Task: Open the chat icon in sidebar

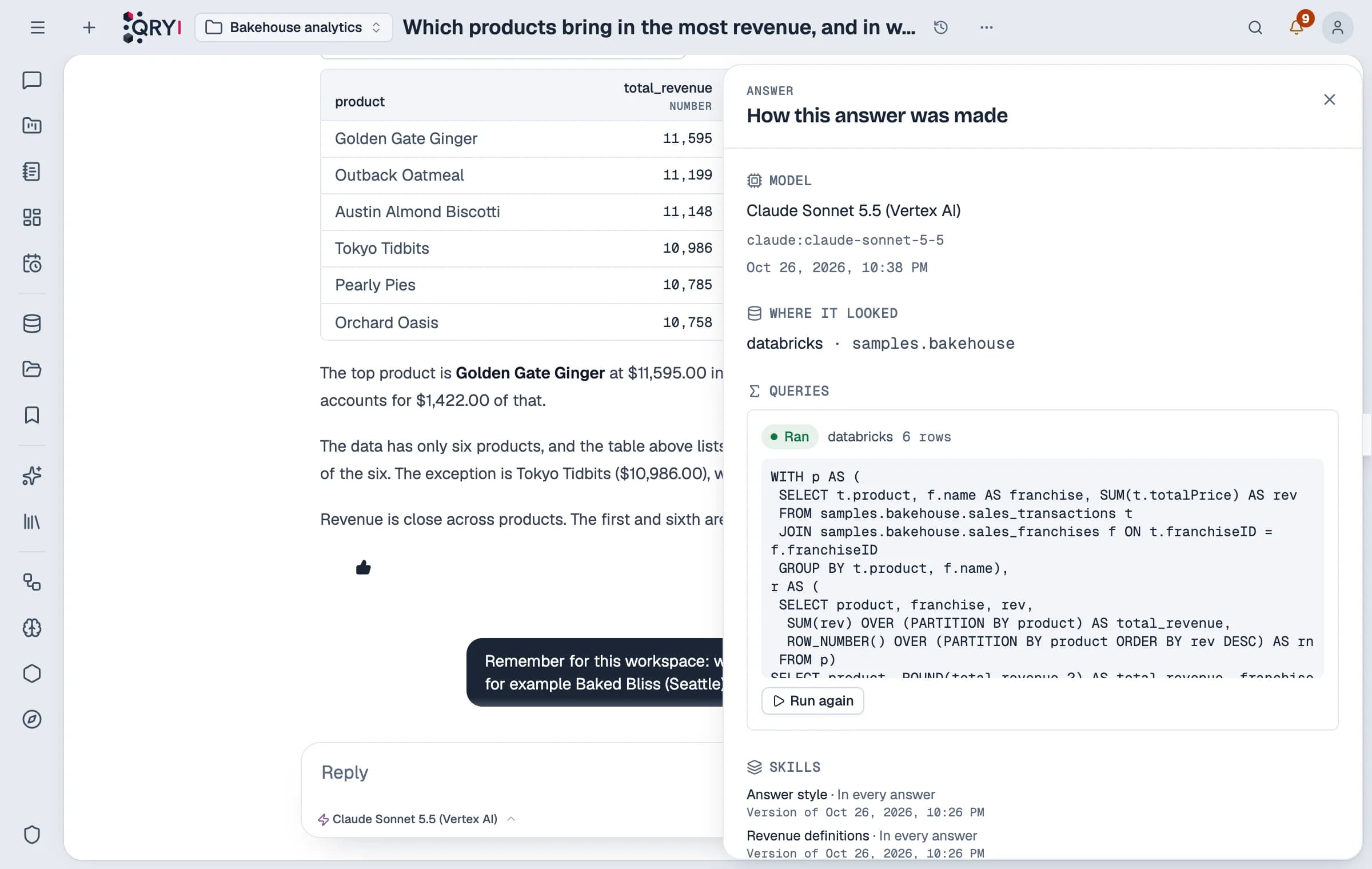Action: tap(32, 80)
